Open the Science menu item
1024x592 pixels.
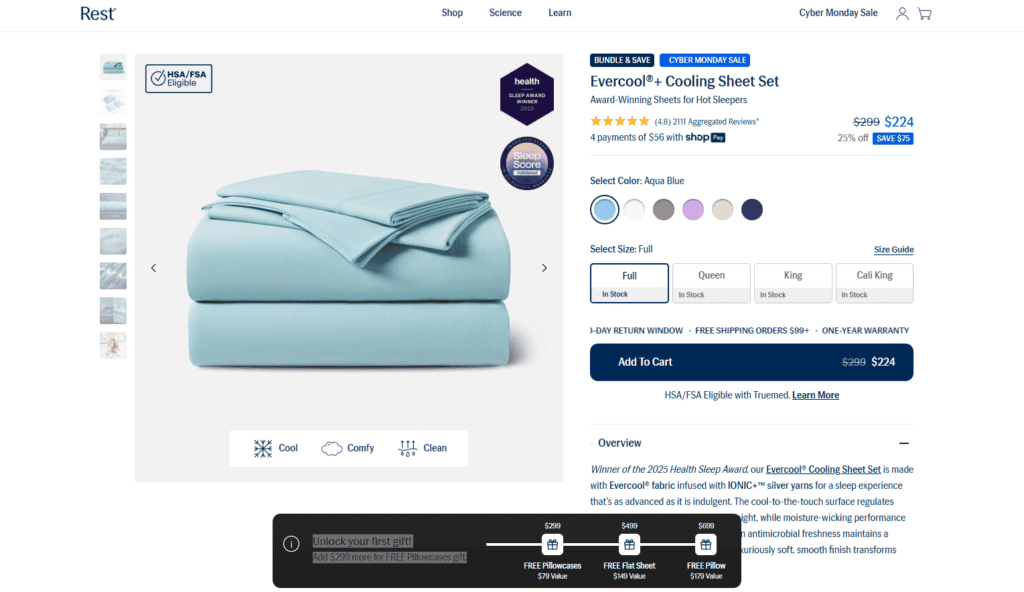pos(505,13)
